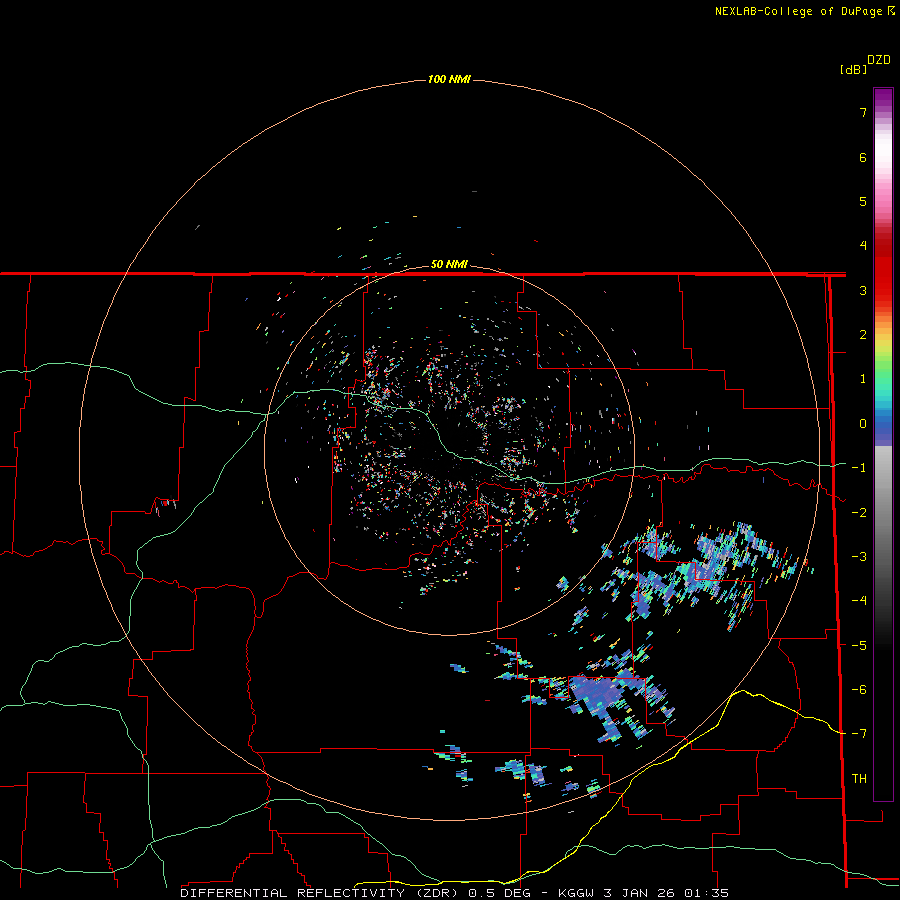This screenshot has width=900, height=900.
Task: Click the 2 dB value on the scale
Action: [x=863, y=335]
